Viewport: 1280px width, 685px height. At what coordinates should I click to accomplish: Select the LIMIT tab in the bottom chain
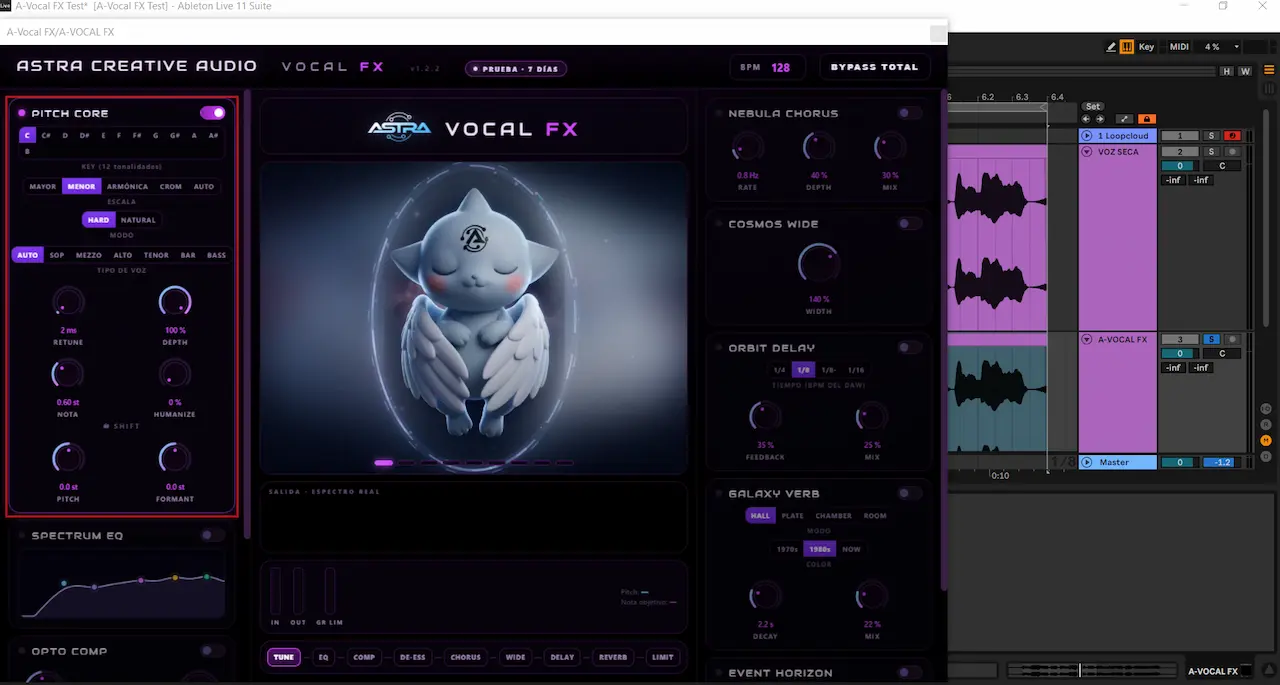(663, 657)
